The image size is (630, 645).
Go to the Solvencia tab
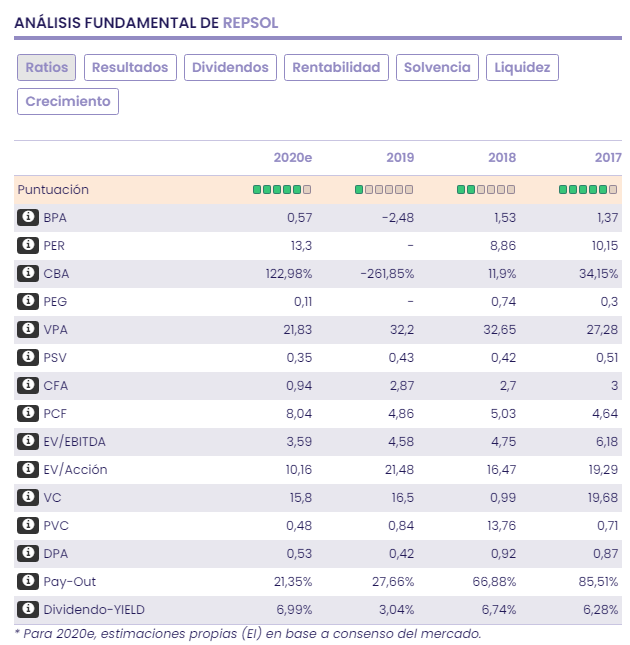coord(437,67)
